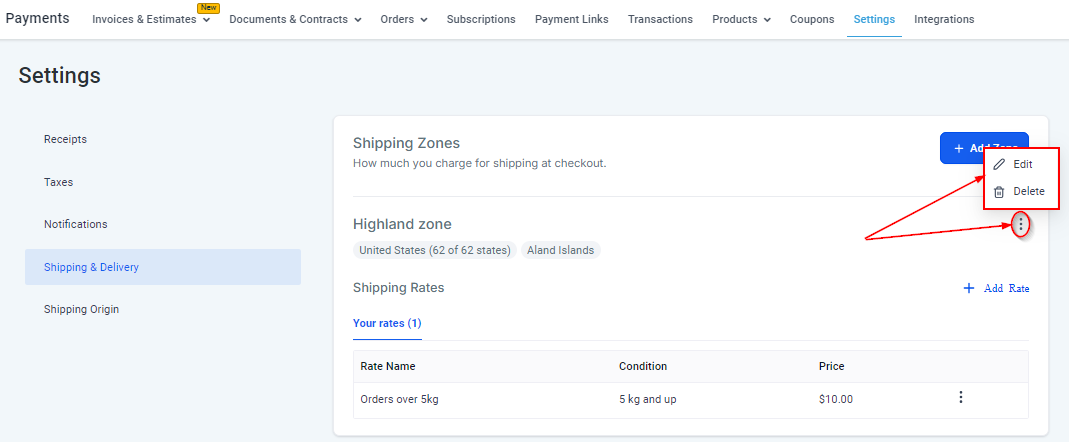Open the Payment Links tab

pos(572,20)
